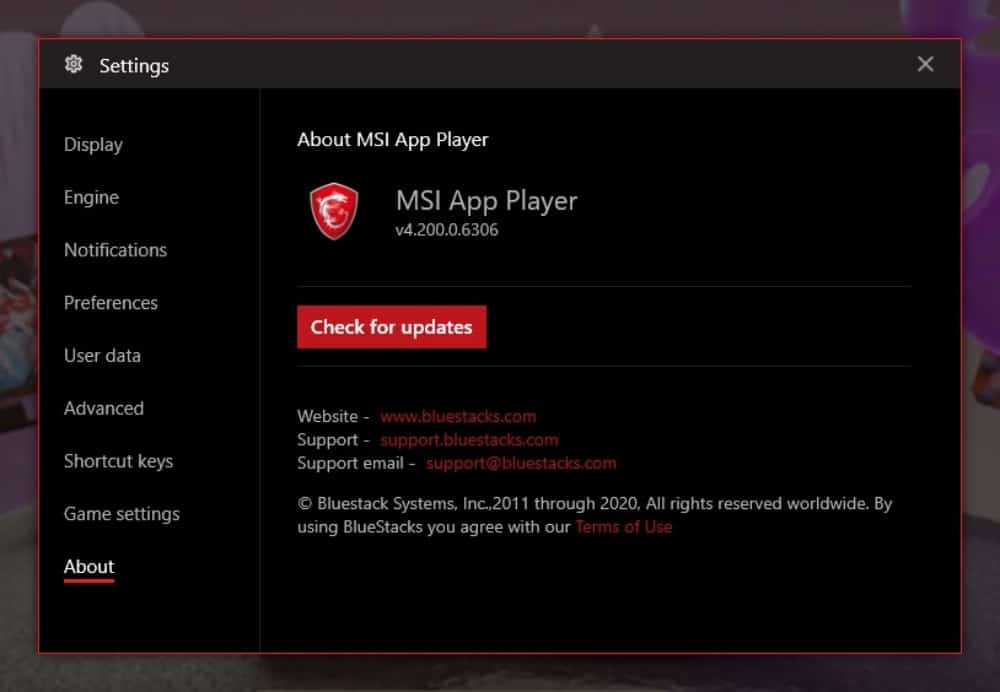Click the v4.200.0.6306 version number text
This screenshot has height=692, width=1000.
[446, 230]
